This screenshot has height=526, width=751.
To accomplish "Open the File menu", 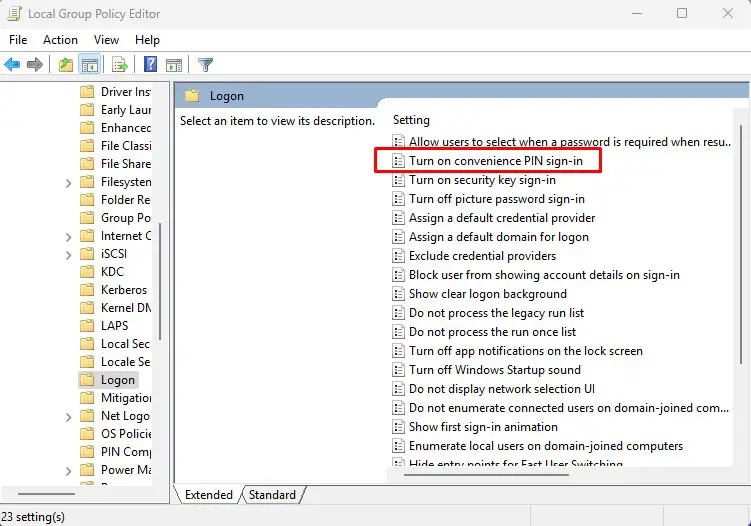I will [x=18, y=40].
